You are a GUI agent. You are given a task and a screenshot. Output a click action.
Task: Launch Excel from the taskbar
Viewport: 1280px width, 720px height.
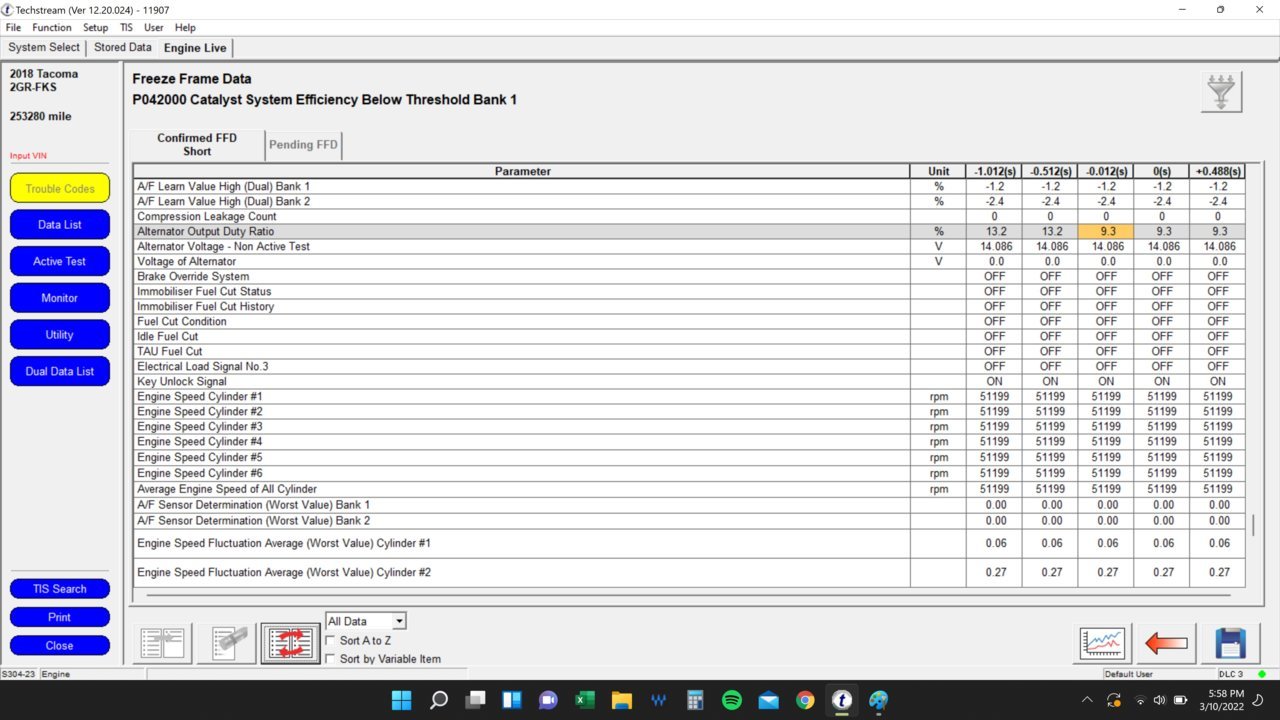[585, 700]
